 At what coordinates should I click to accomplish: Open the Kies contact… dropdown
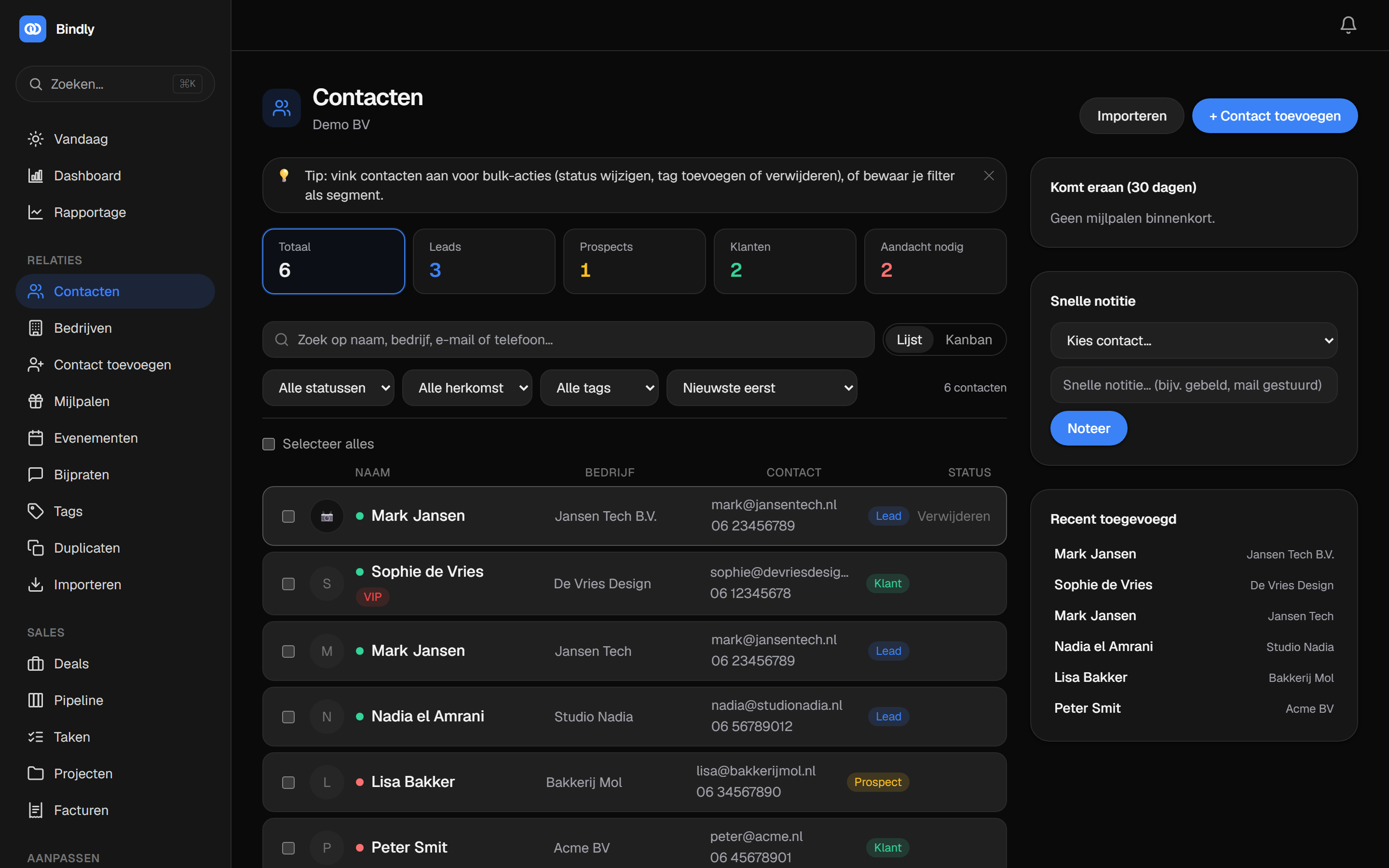[x=1193, y=340]
